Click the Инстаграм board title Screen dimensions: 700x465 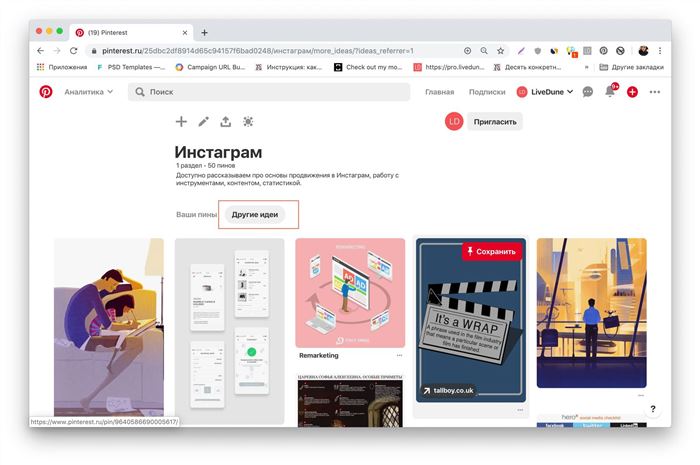click(218, 152)
